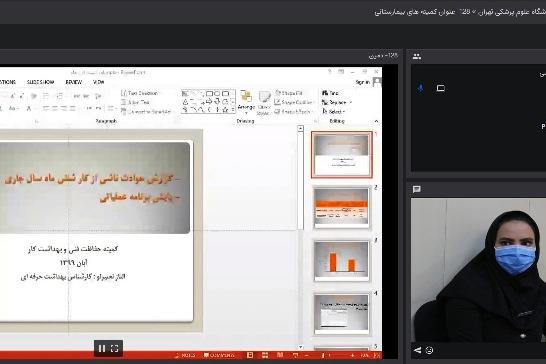The image size is (546, 364).
Task: Click the Find button in Editing group
Action: [330, 93]
